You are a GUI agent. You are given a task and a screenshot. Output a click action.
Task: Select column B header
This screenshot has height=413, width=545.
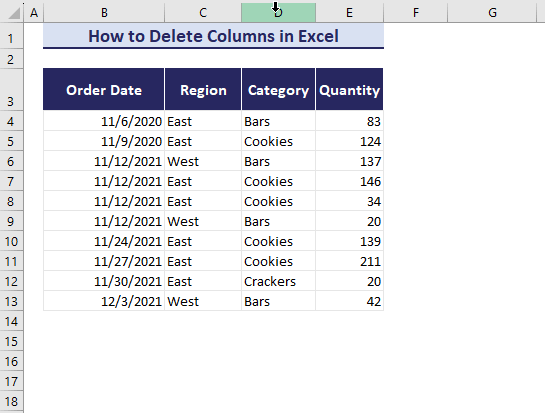coord(104,13)
